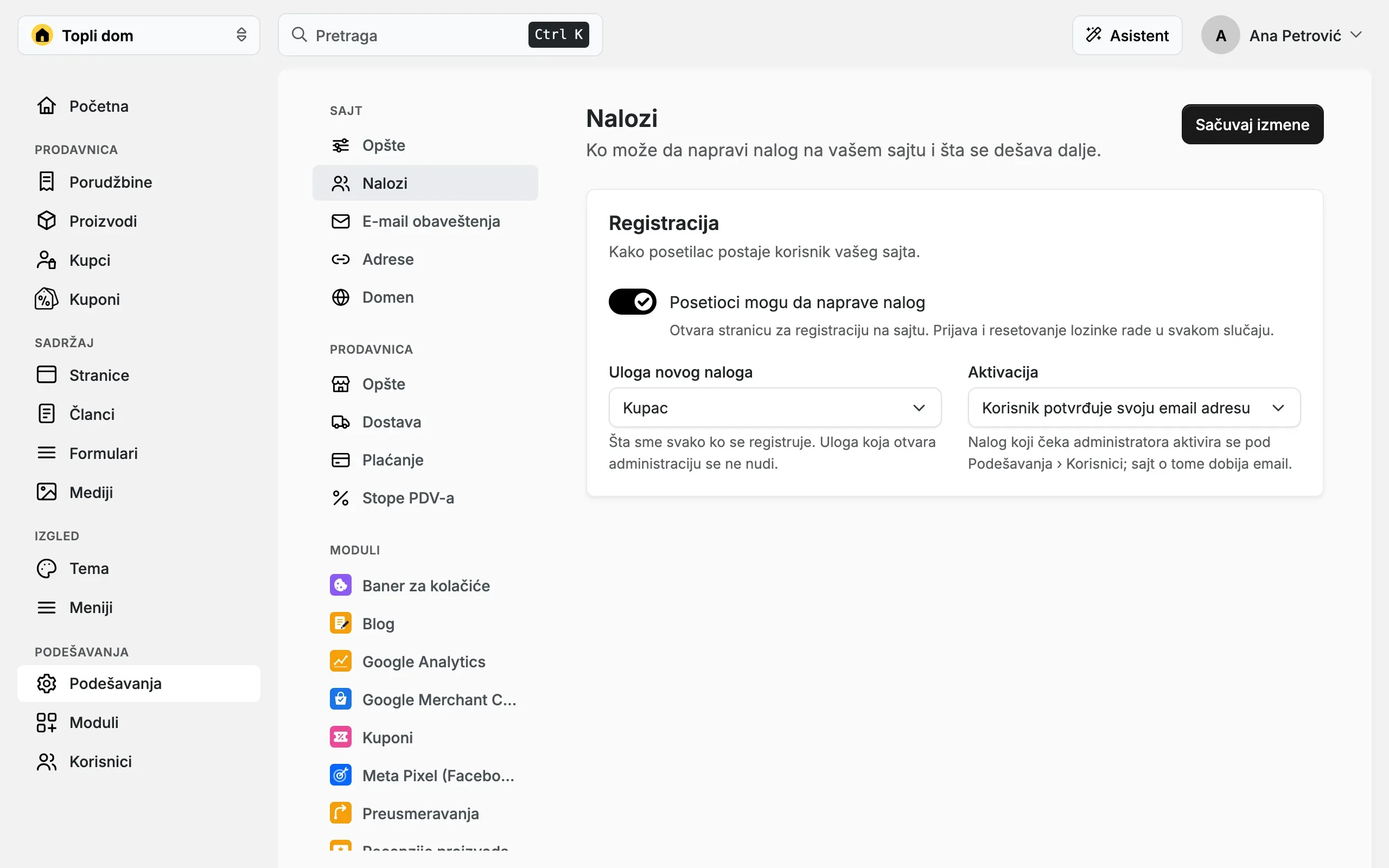Click the Preusmeravanja arrow icon
The height and width of the screenshot is (868, 1389).
340,812
